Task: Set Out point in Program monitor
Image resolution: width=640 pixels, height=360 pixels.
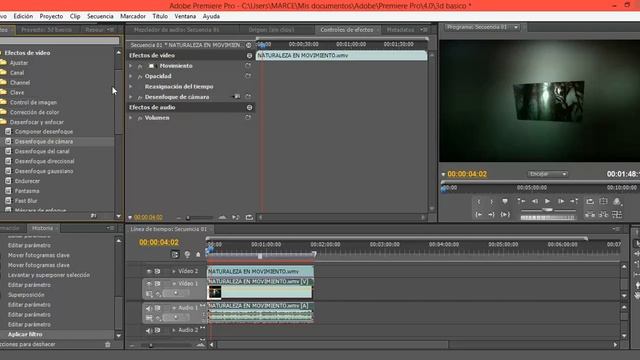Action: (491, 202)
